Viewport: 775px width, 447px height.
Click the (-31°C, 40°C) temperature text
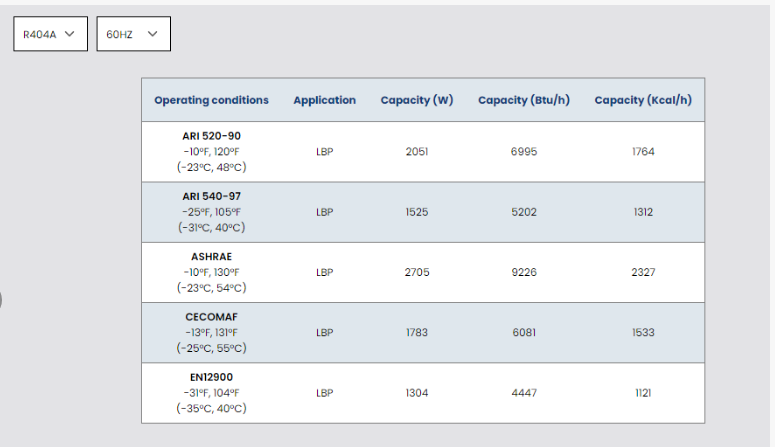click(x=212, y=227)
